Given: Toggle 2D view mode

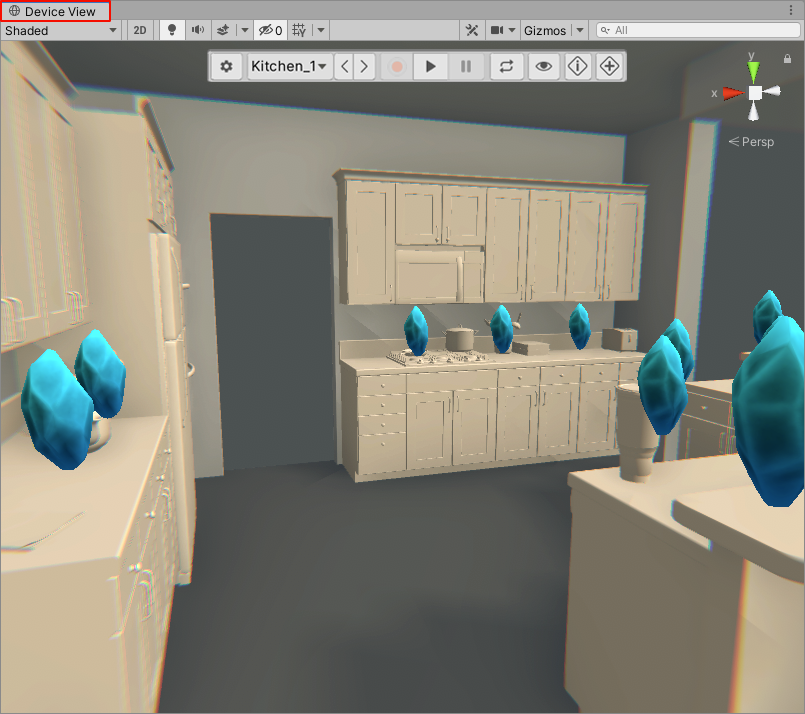Looking at the screenshot, I should click(x=140, y=31).
